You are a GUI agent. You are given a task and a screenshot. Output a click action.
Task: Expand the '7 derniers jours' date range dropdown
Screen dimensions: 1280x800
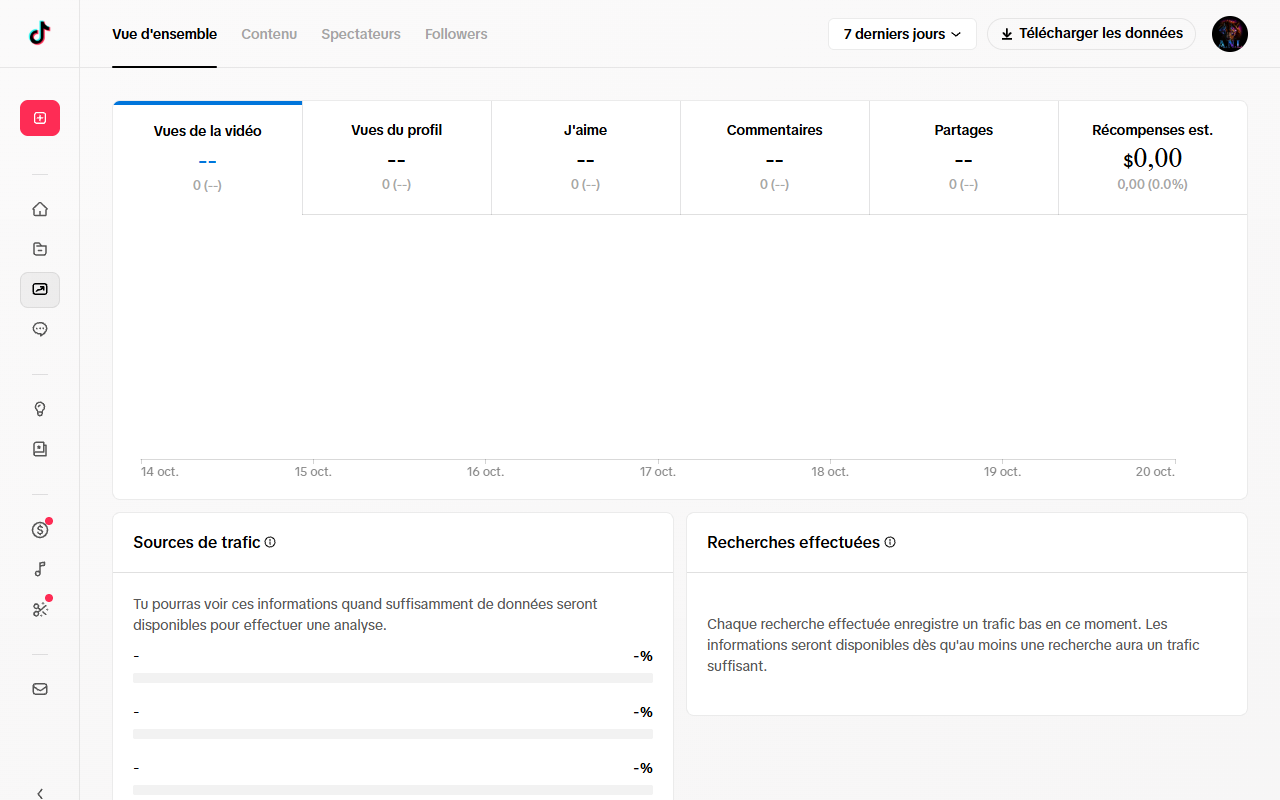[902, 34]
